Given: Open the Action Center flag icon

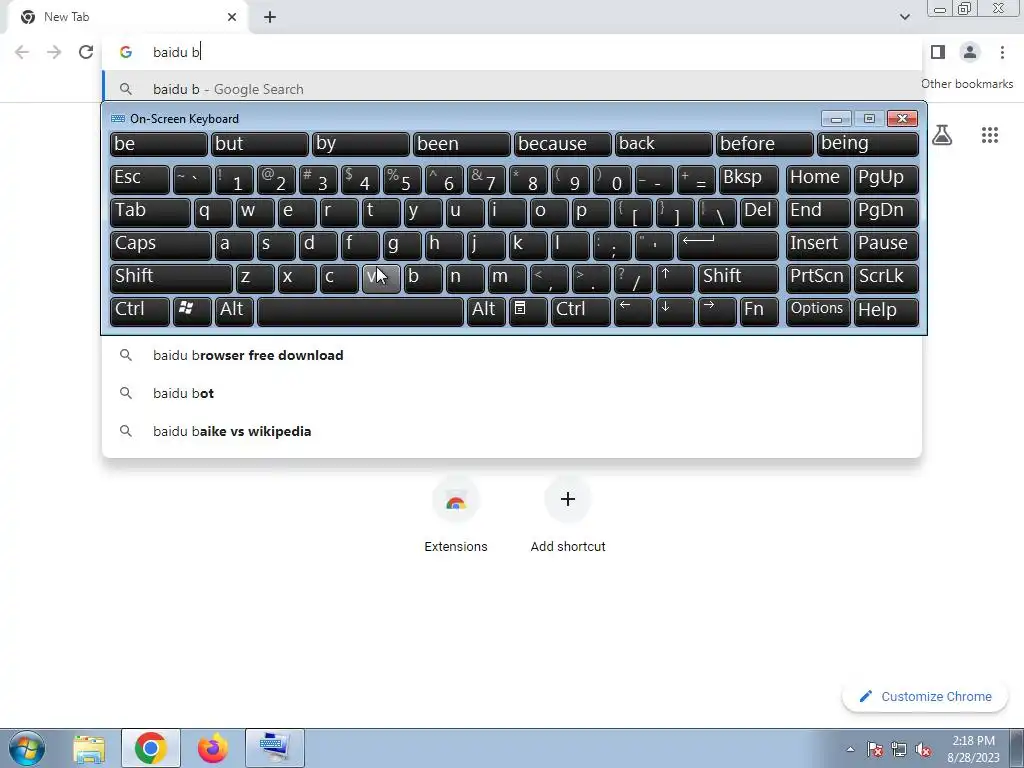Looking at the screenshot, I should click(x=874, y=749).
